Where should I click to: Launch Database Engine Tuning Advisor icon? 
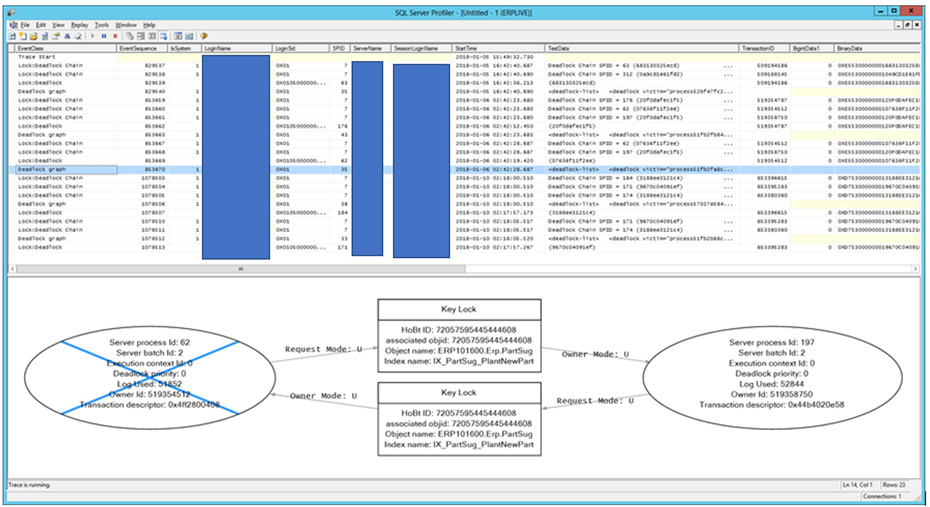click(x=178, y=36)
